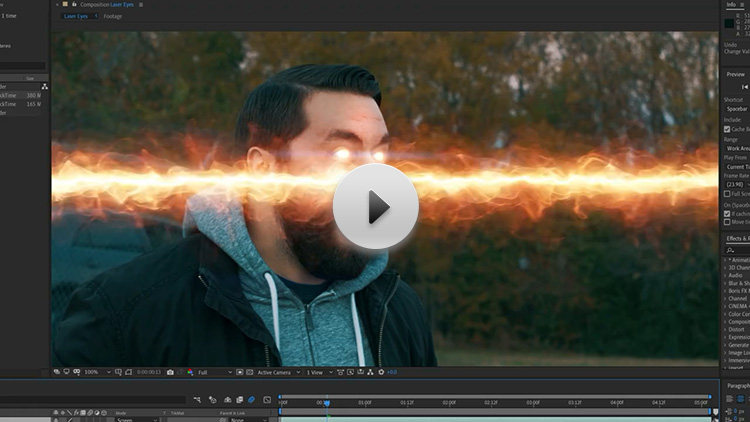Click the Info panel color swatch

(x=729, y=23)
